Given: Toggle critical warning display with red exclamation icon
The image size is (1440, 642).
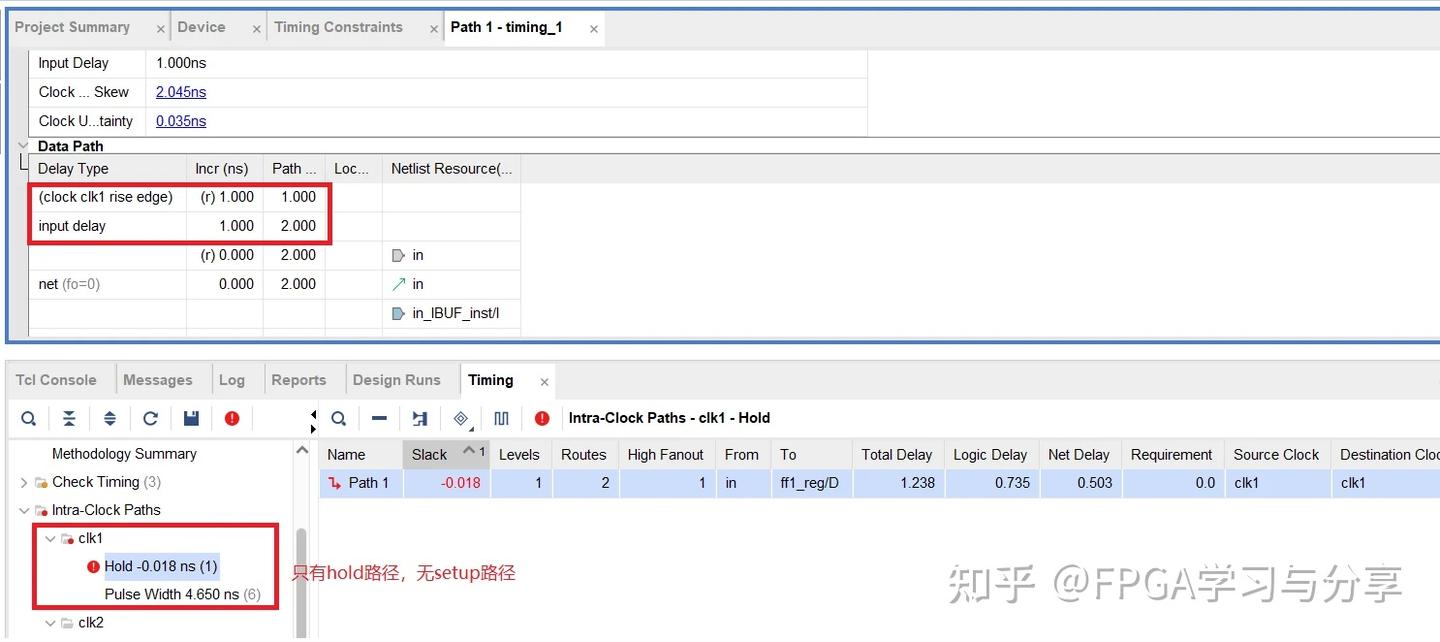Looking at the screenshot, I should tap(232, 418).
